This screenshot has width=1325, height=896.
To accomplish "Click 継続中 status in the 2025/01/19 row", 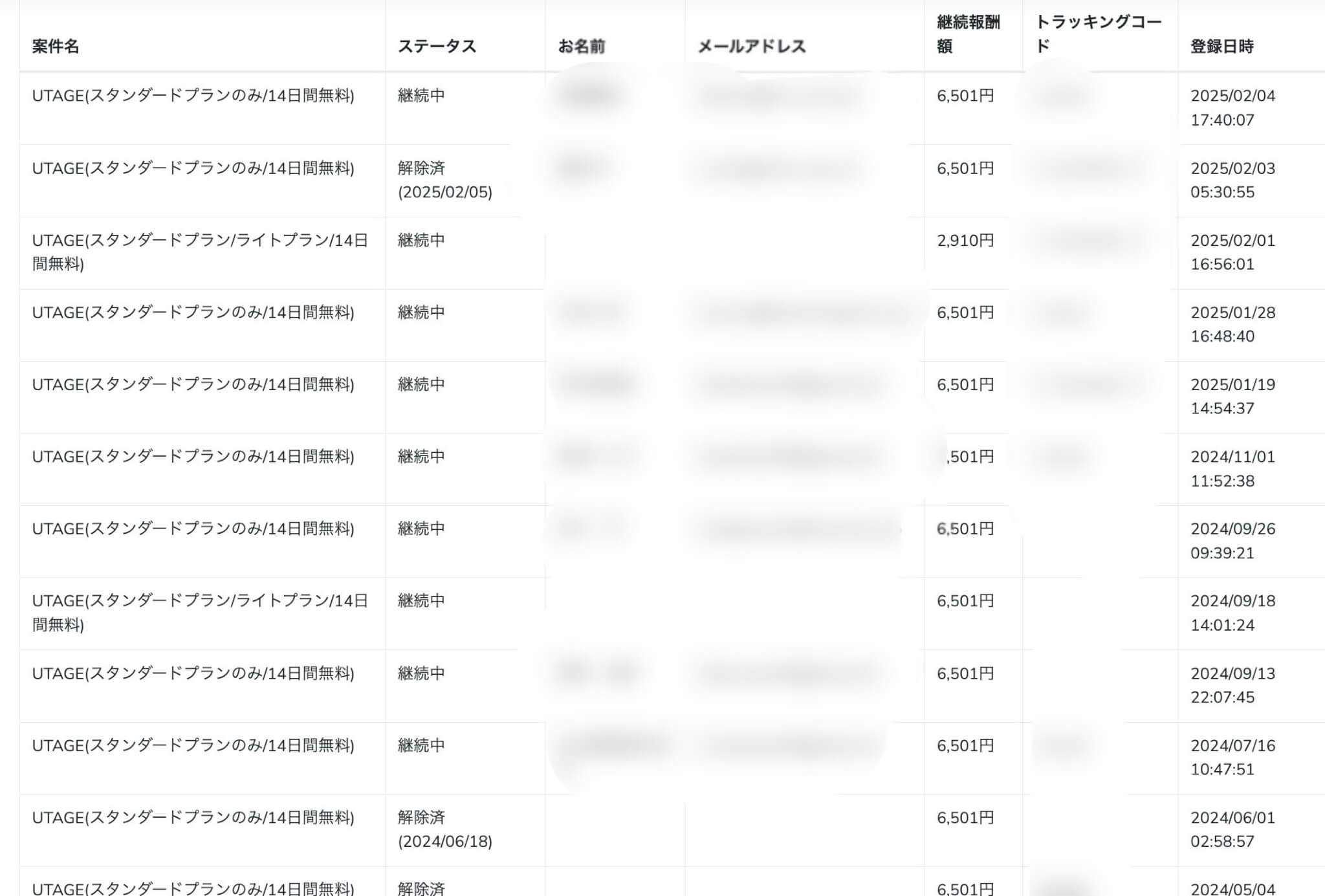I will 421,384.
